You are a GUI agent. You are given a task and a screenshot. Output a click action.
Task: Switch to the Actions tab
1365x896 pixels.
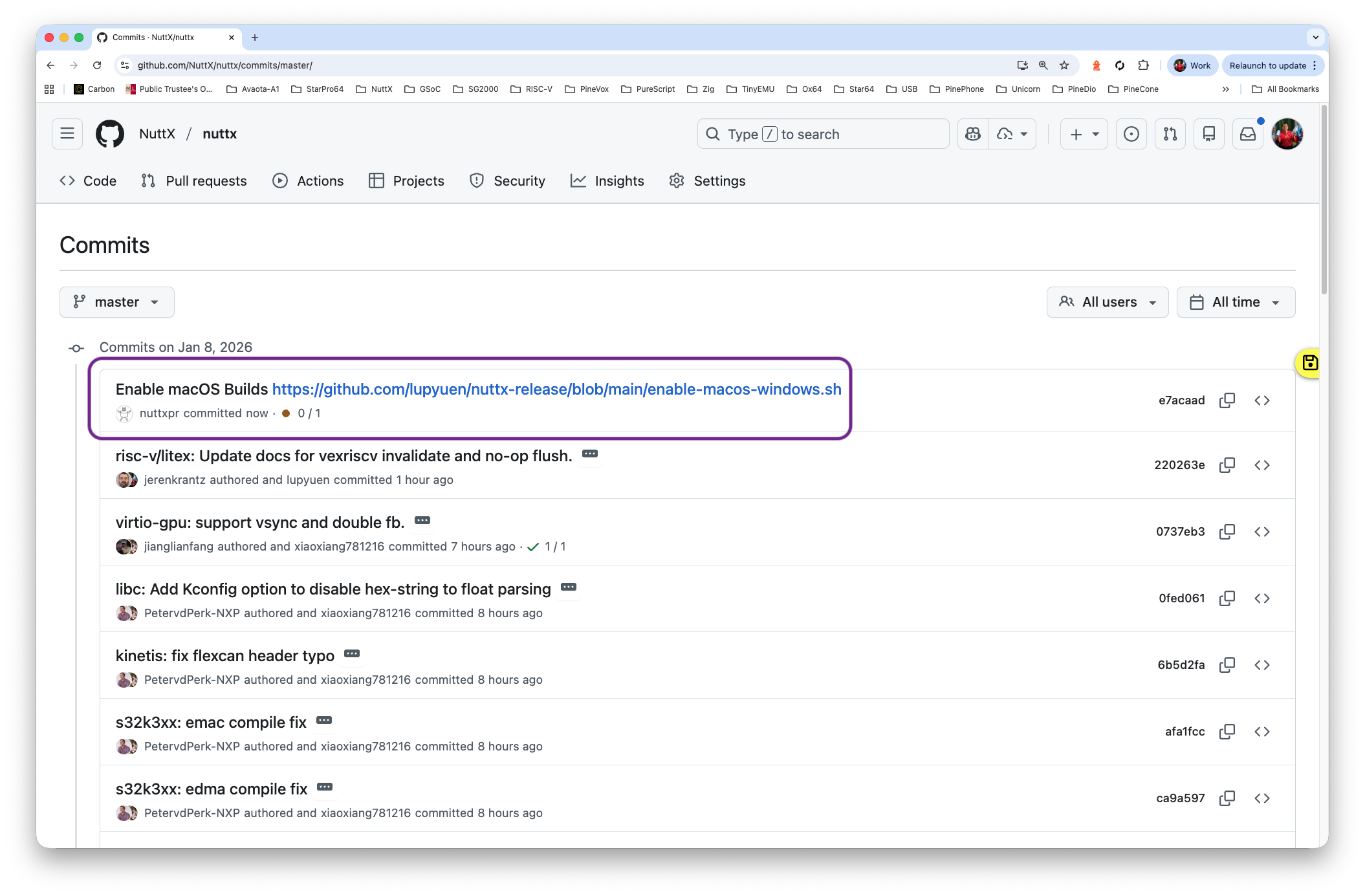(308, 181)
